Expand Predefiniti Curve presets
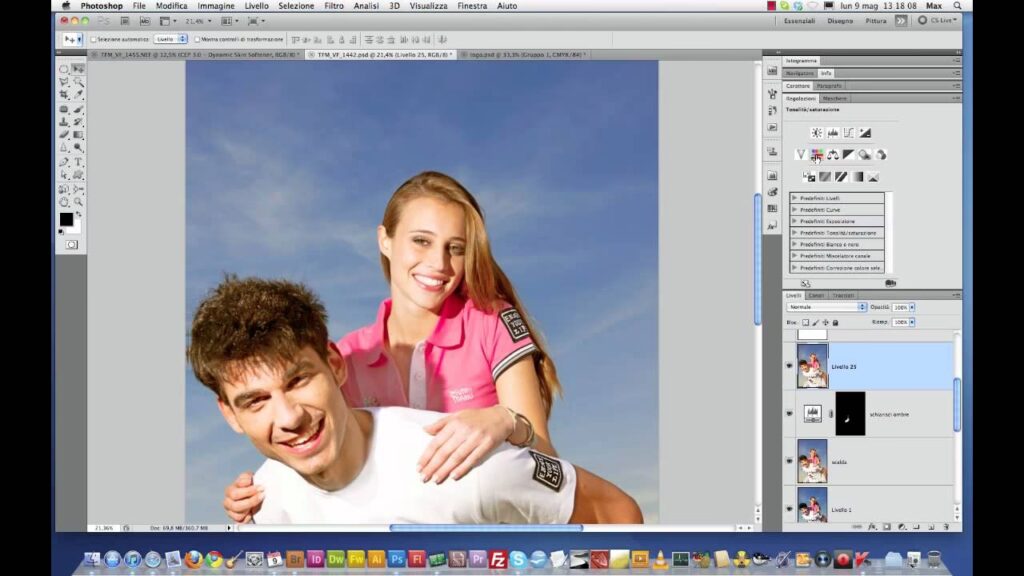Screen dimensions: 1024x576 (x=795, y=209)
